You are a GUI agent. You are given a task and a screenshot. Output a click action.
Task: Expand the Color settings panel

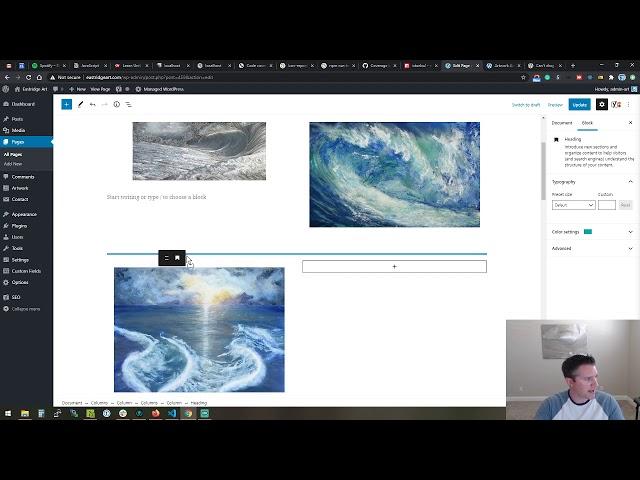pos(630,232)
